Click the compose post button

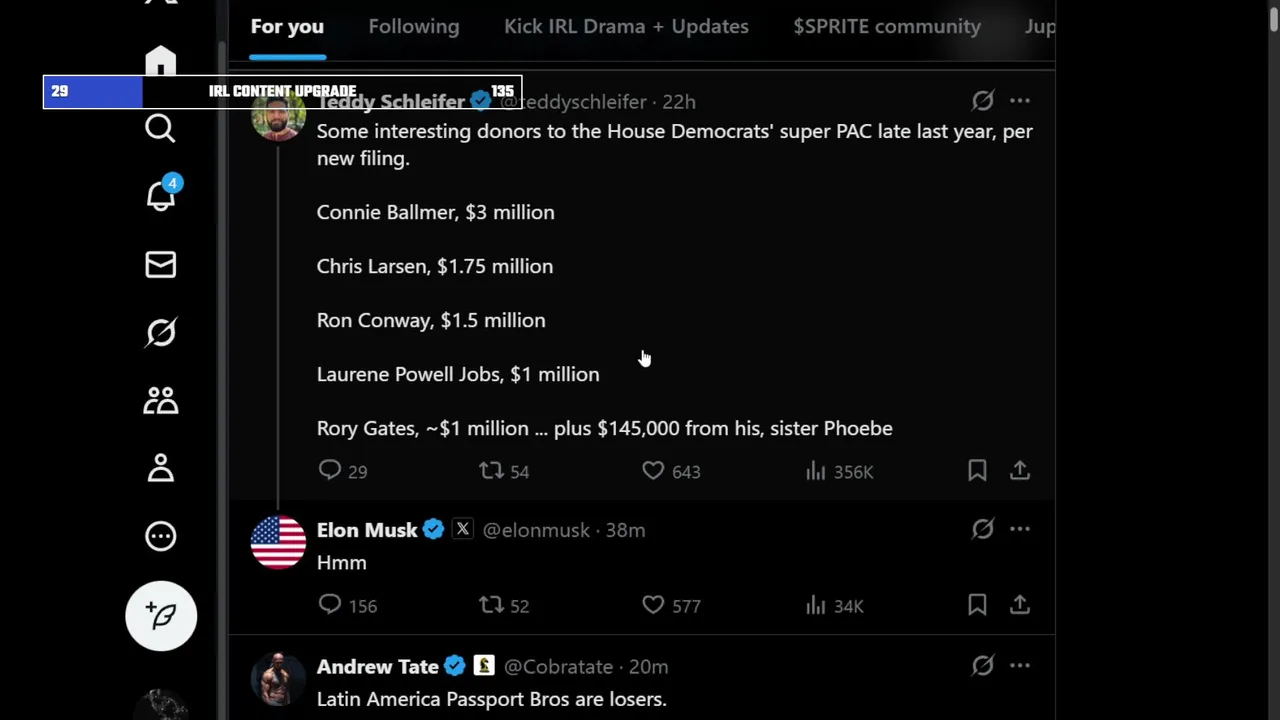click(x=161, y=616)
